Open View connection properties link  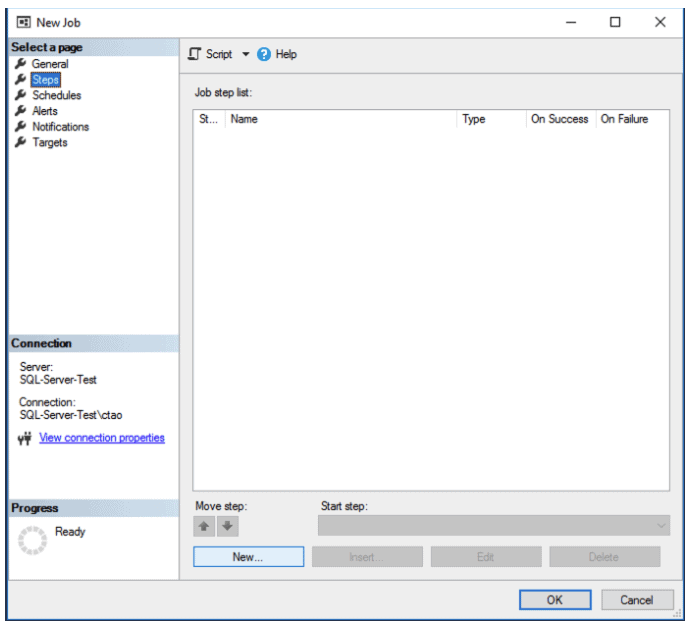pyautogui.click(x=102, y=438)
